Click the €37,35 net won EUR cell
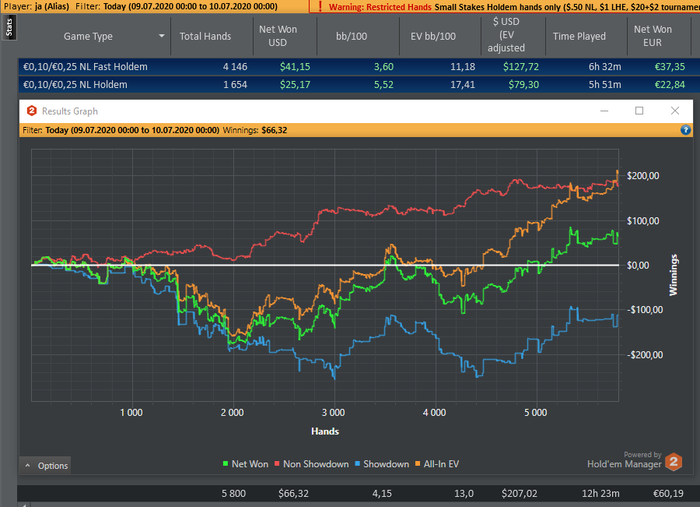Image resolution: width=700 pixels, height=507 pixels. click(670, 67)
